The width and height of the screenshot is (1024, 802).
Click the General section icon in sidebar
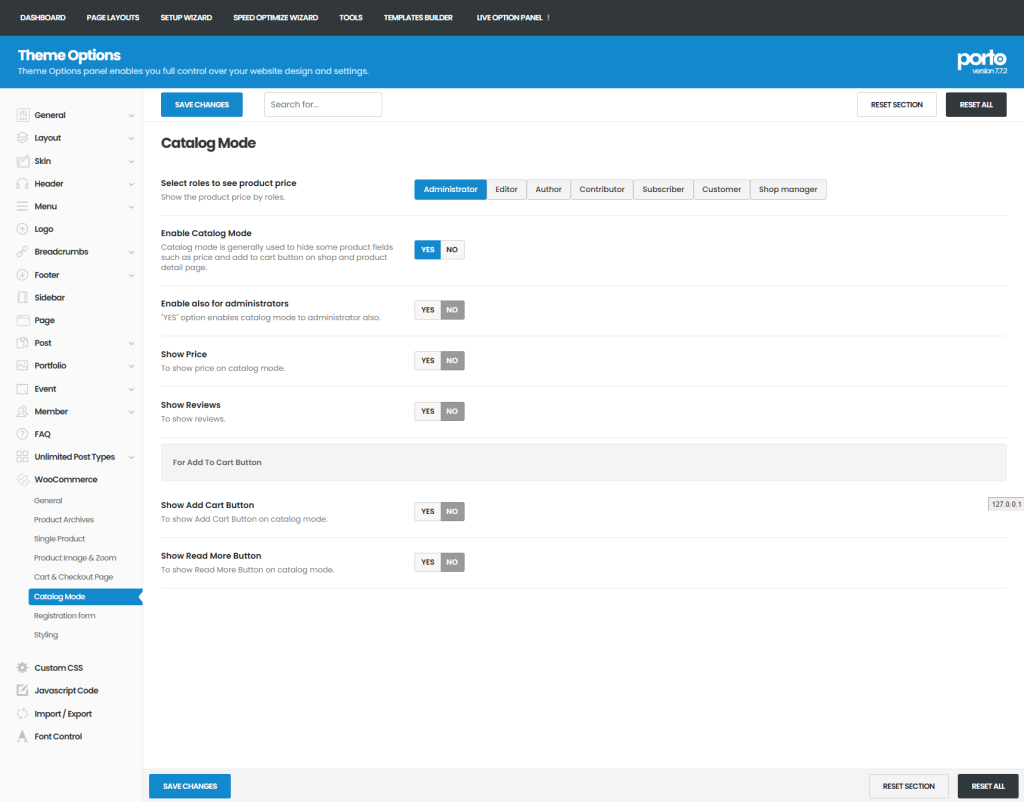coord(23,115)
